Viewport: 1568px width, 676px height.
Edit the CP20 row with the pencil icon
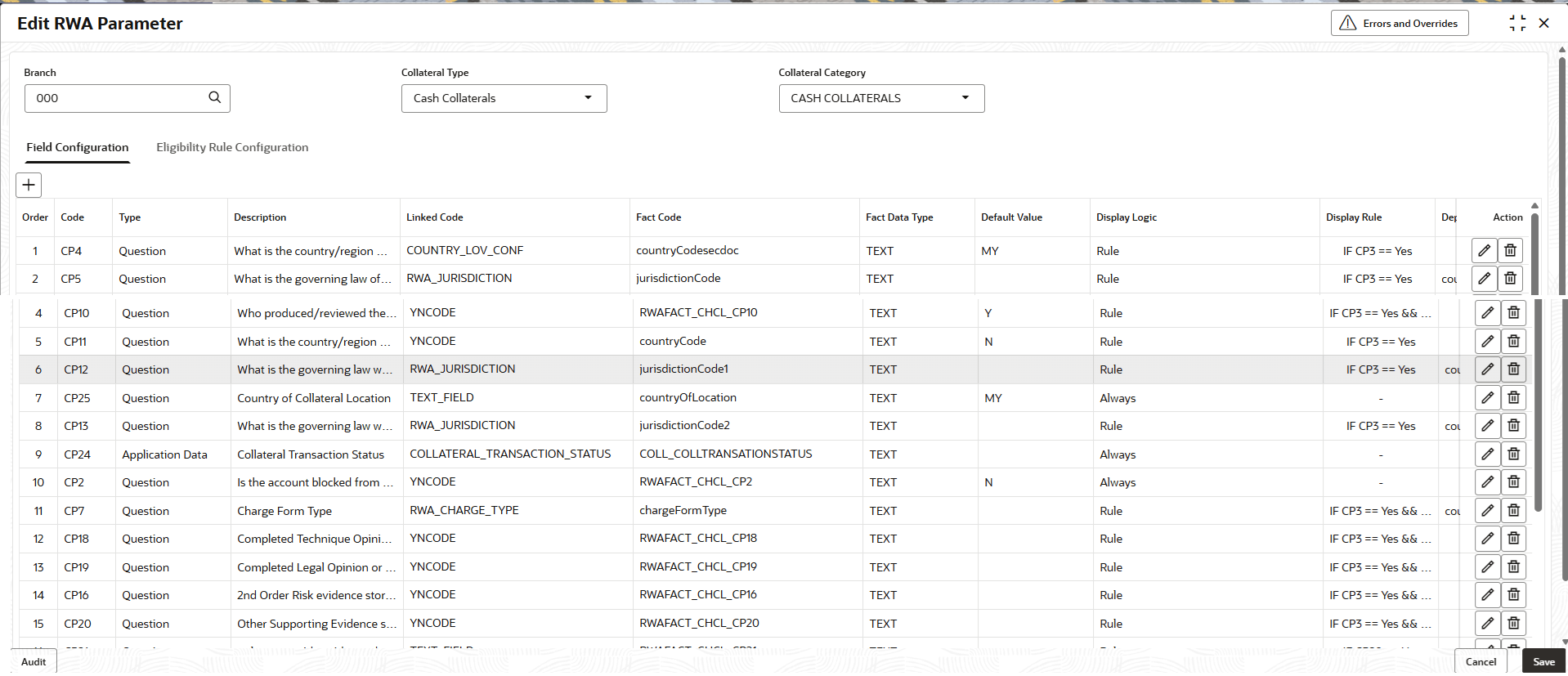coord(1487,624)
